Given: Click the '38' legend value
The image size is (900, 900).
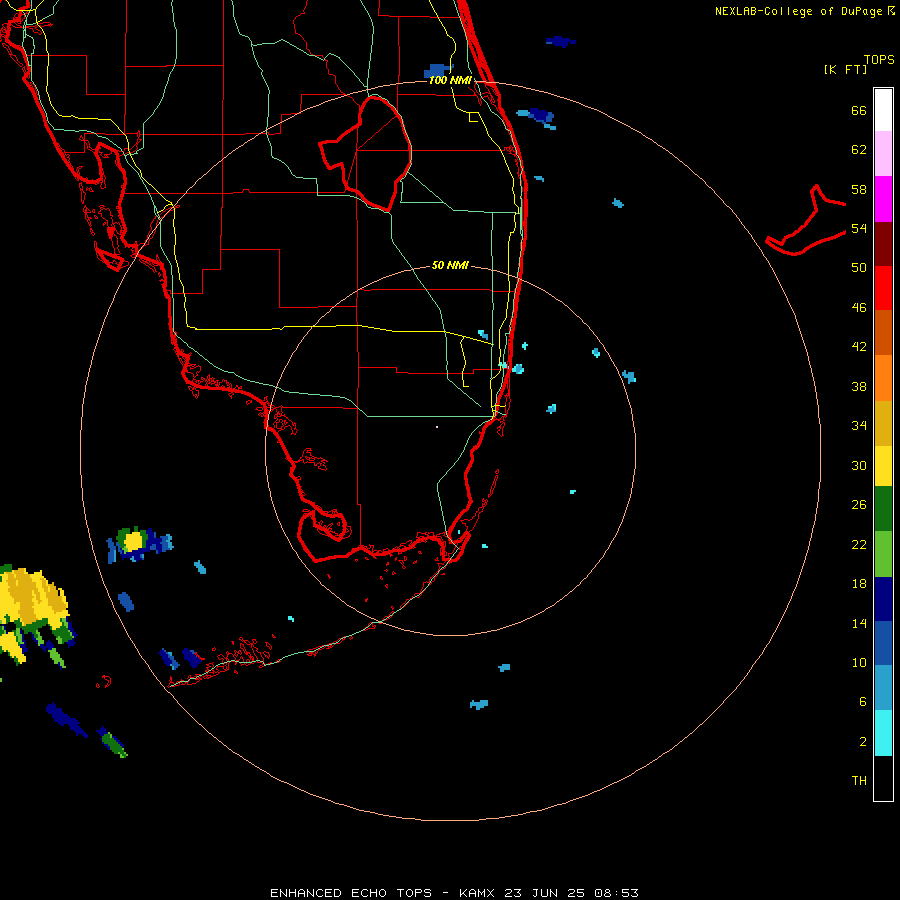Looking at the screenshot, I should [859, 387].
